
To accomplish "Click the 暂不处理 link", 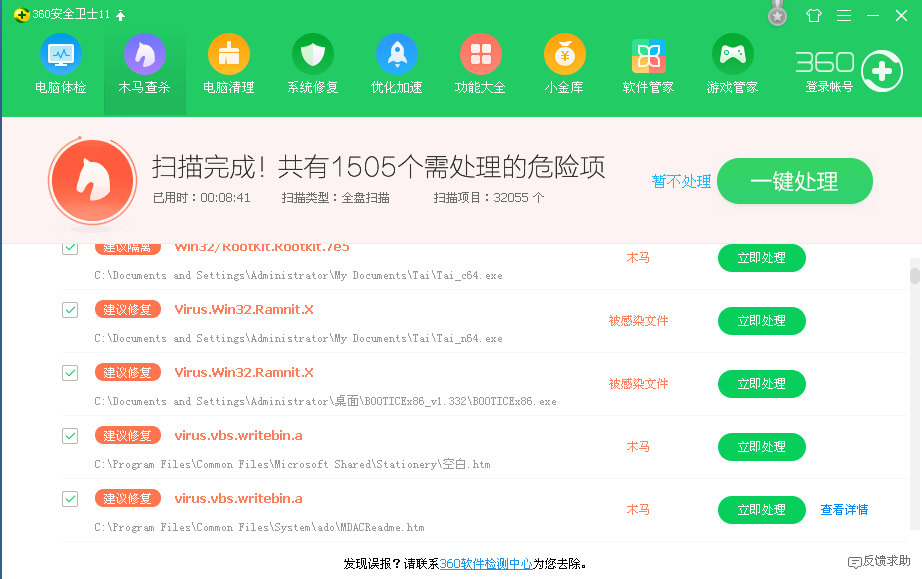I will (x=681, y=182).
